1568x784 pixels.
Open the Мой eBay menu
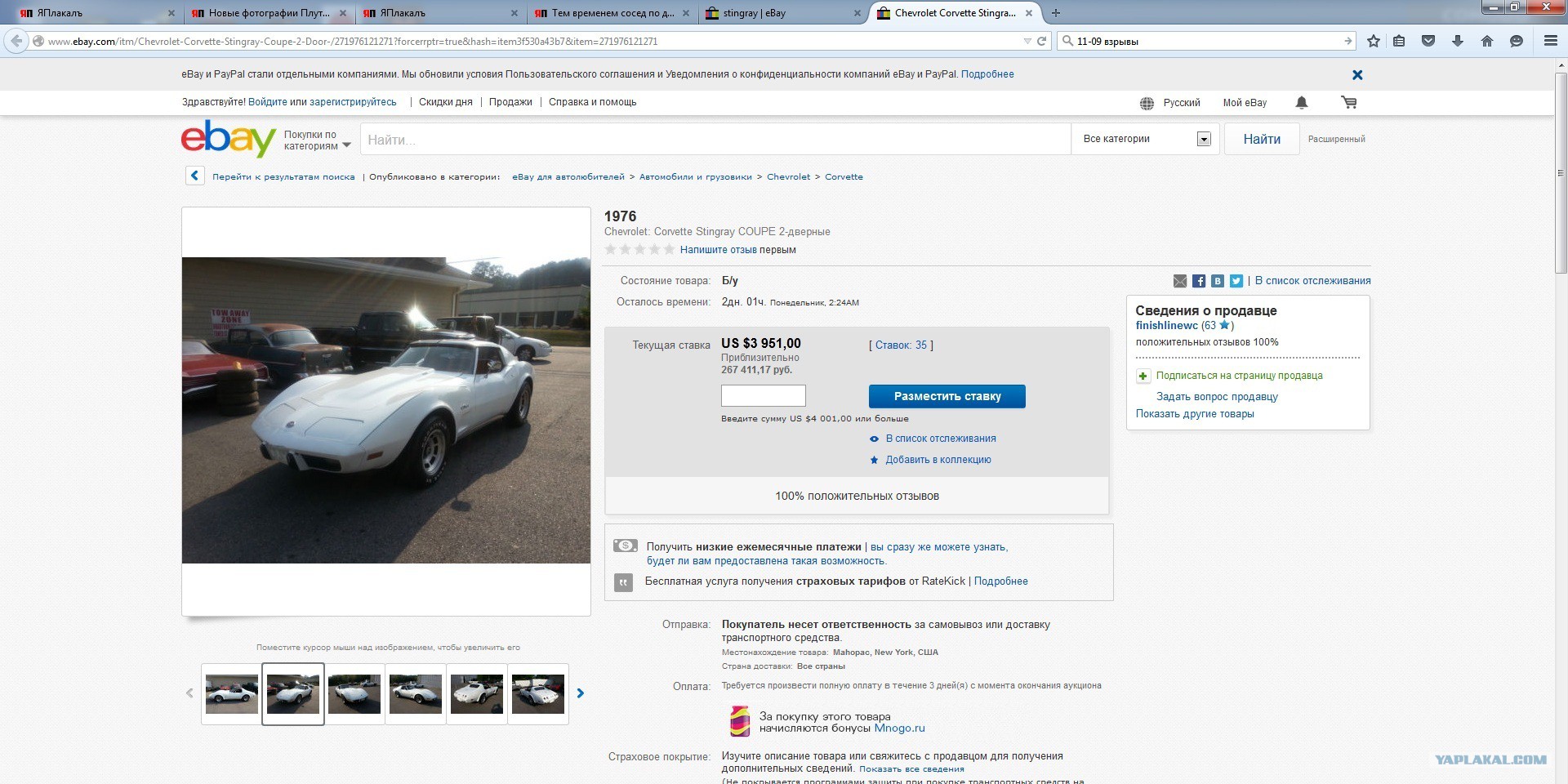pyautogui.click(x=1245, y=103)
